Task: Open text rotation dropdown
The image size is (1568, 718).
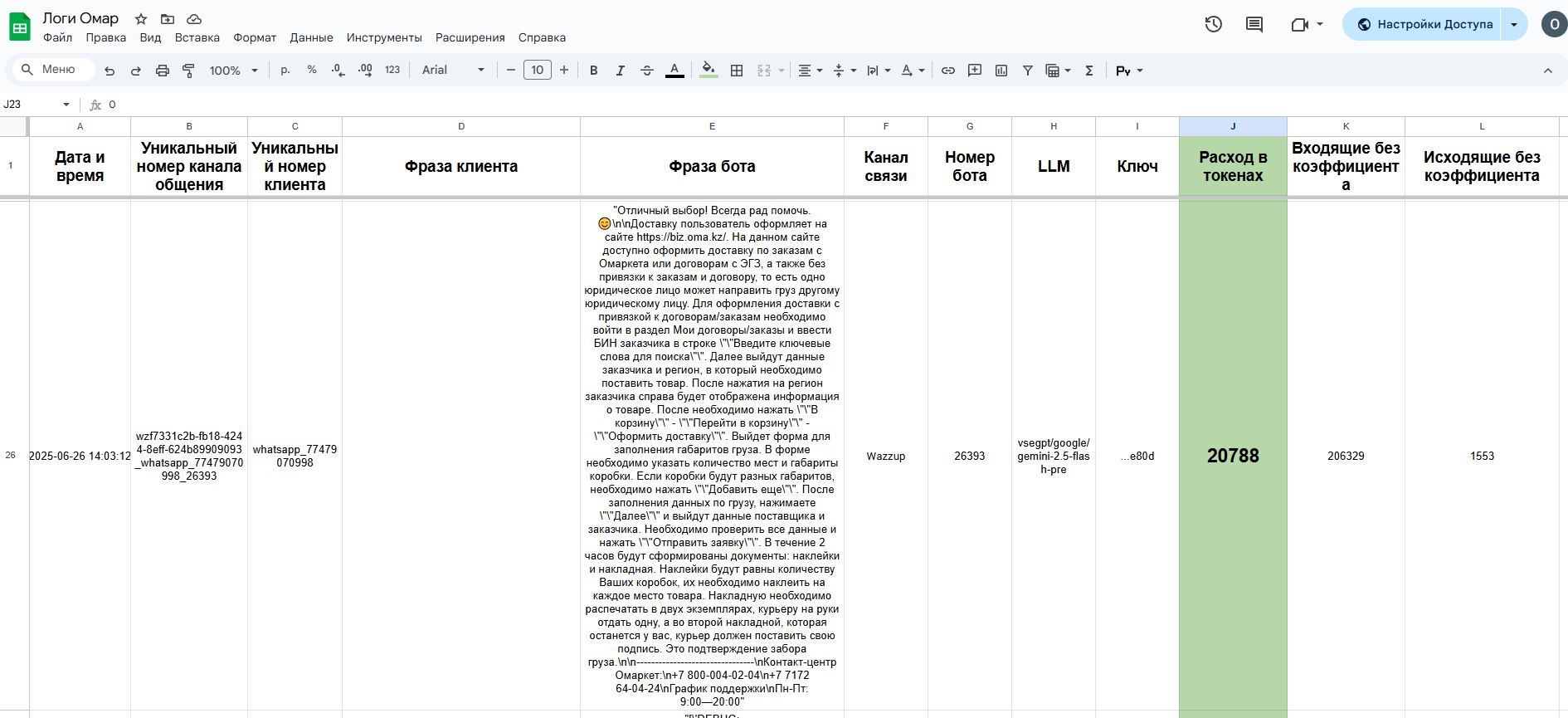Action: (x=913, y=71)
